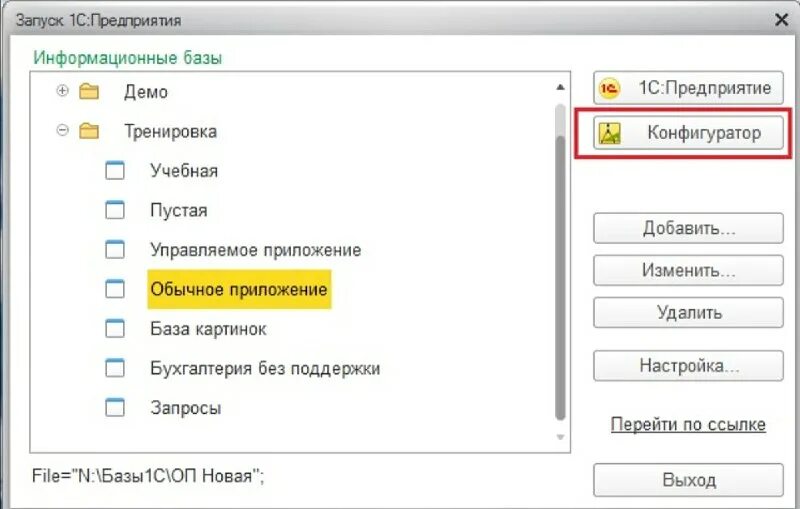This screenshot has width=800, height=509.
Task: Select the Запросы infobase
Action: 186,408
